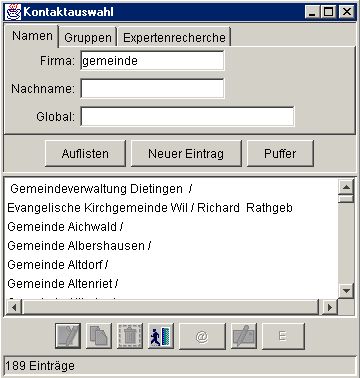Click the horizontal scroll right arrow

point(330,307)
